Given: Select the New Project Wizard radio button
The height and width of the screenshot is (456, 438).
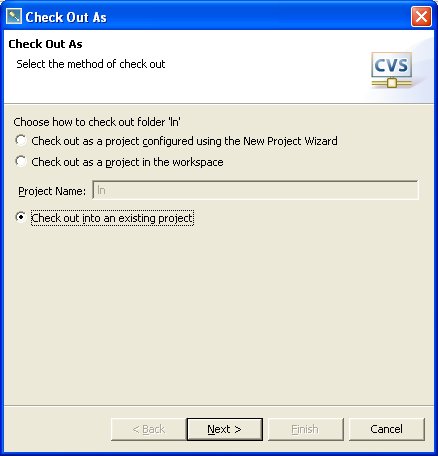Looking at the screenshot, I should pos(21,140).
